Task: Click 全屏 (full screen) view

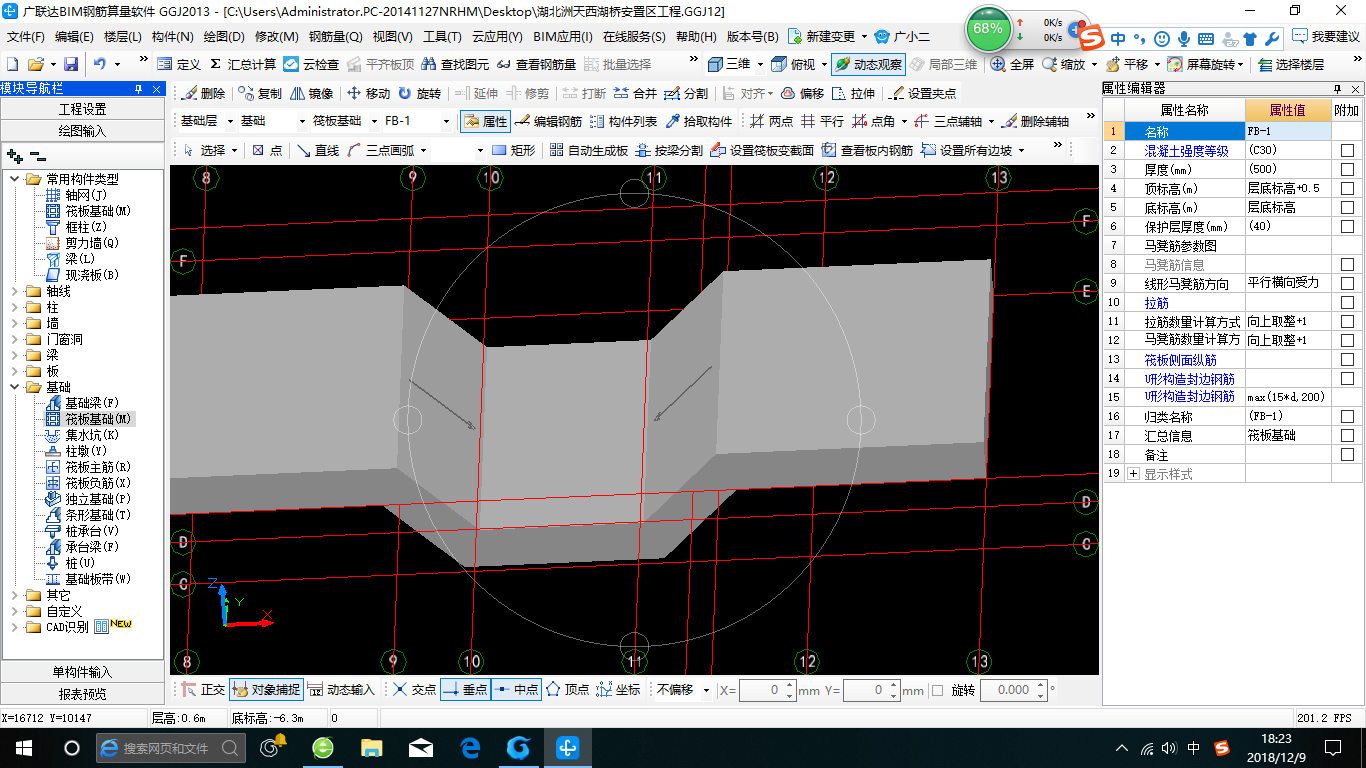Action: 1012,64
